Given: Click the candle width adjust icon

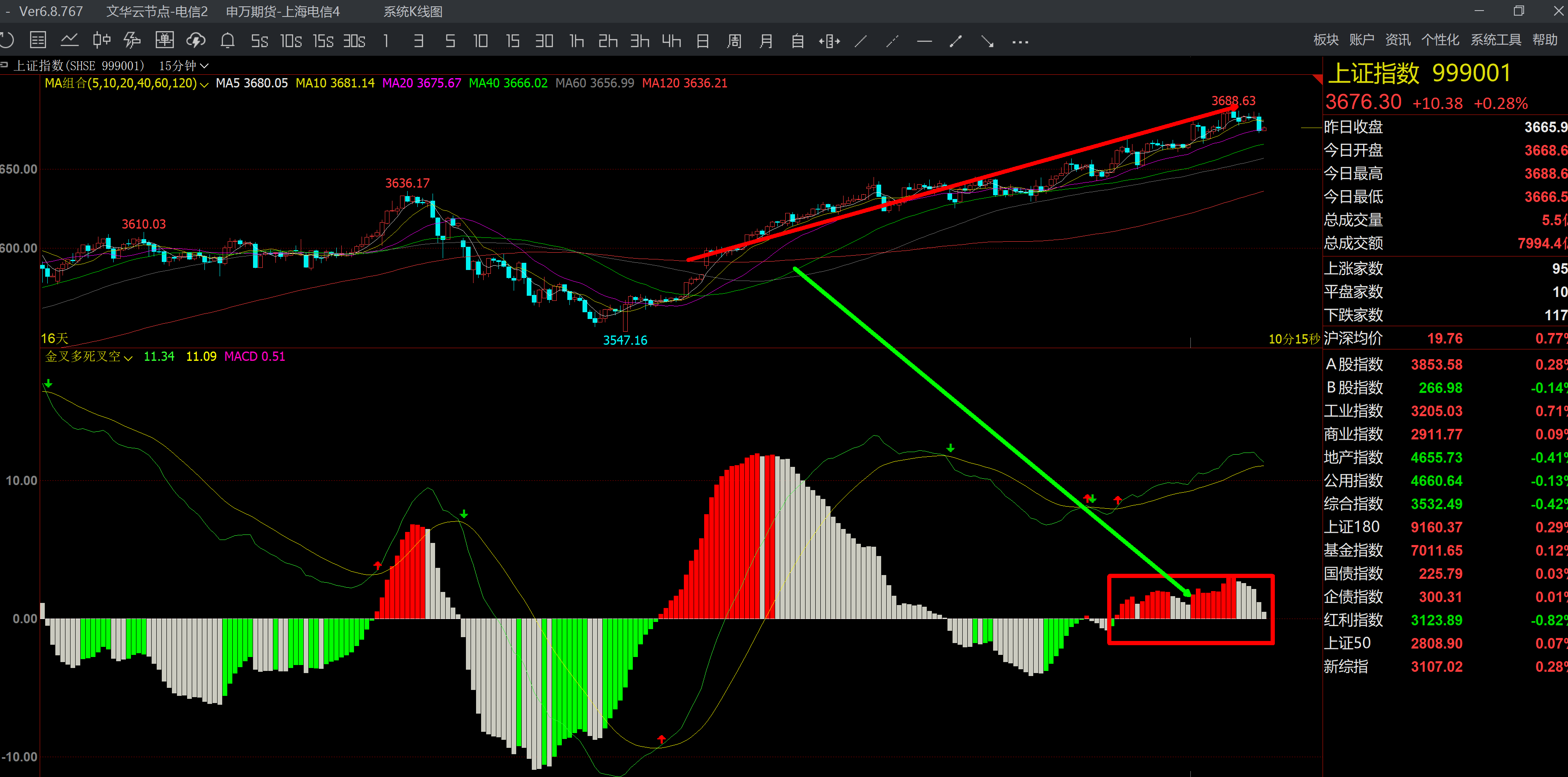Looking at the screenshot, I should pyautogui.click(x=830, y=41).
